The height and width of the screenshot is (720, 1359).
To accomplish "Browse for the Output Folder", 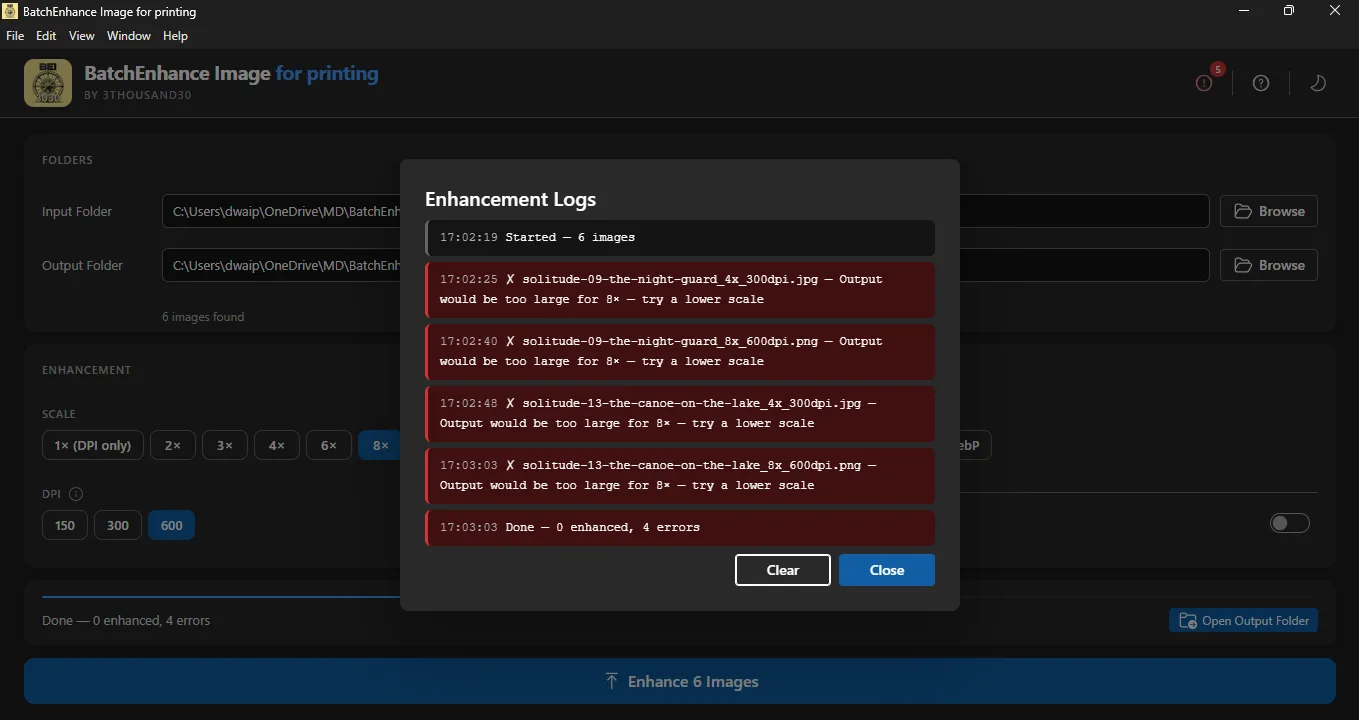I will click(x=1269, y=265).
